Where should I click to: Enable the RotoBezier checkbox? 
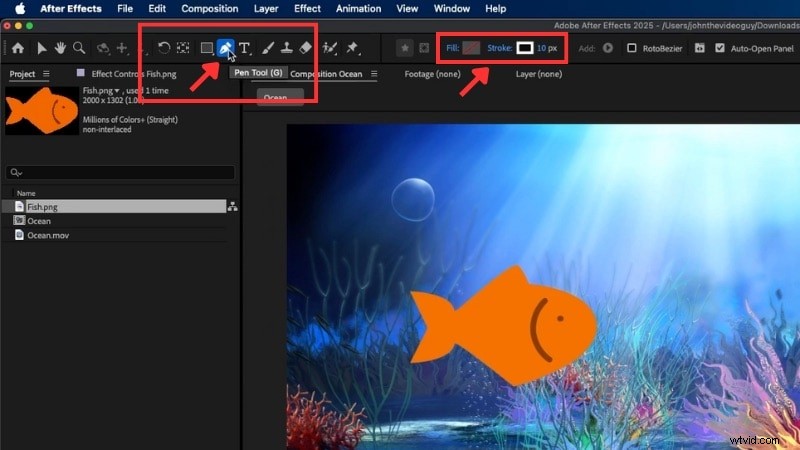tap(632, 48)
